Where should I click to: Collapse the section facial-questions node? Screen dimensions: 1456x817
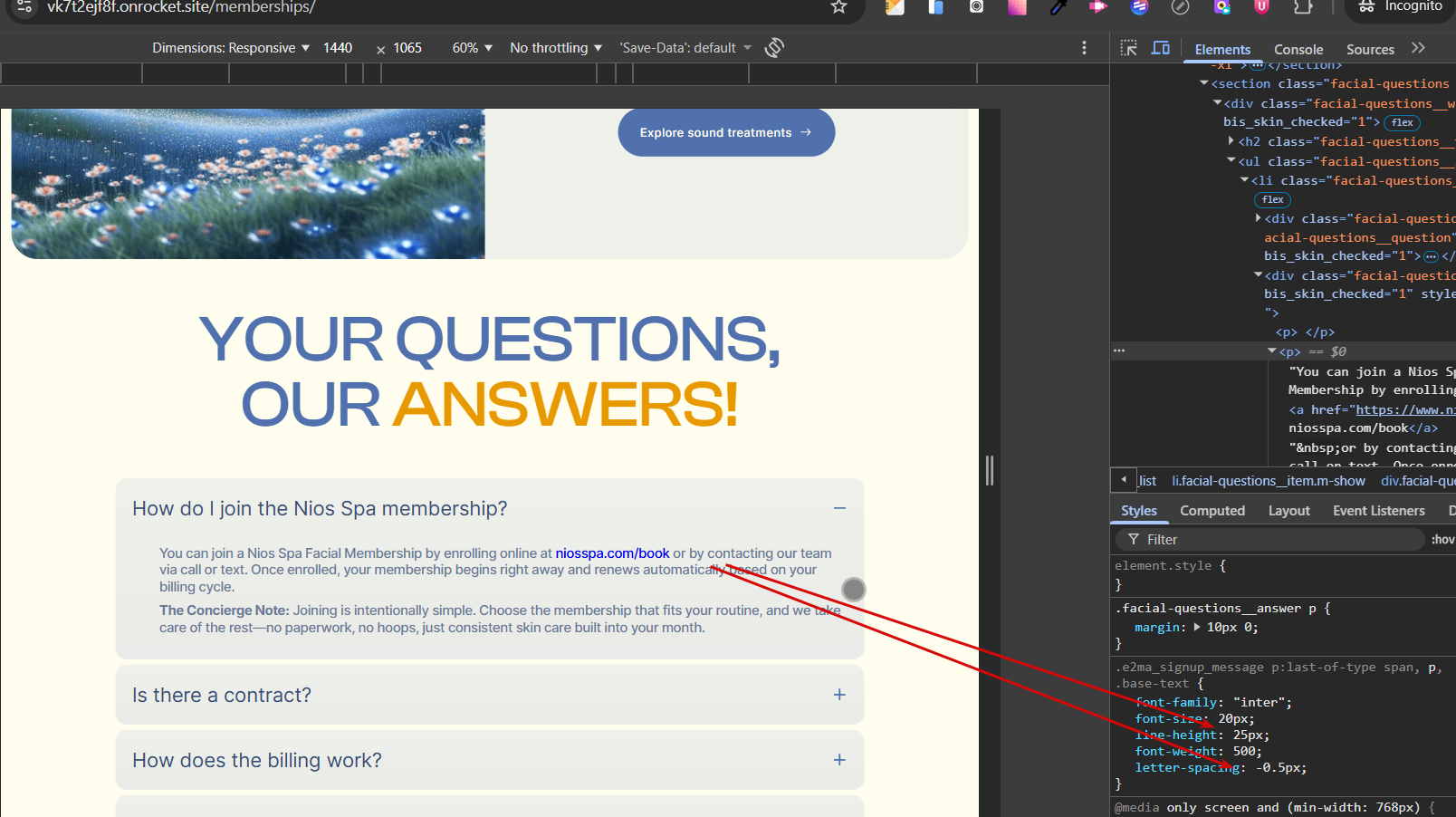click(1204, 83)
